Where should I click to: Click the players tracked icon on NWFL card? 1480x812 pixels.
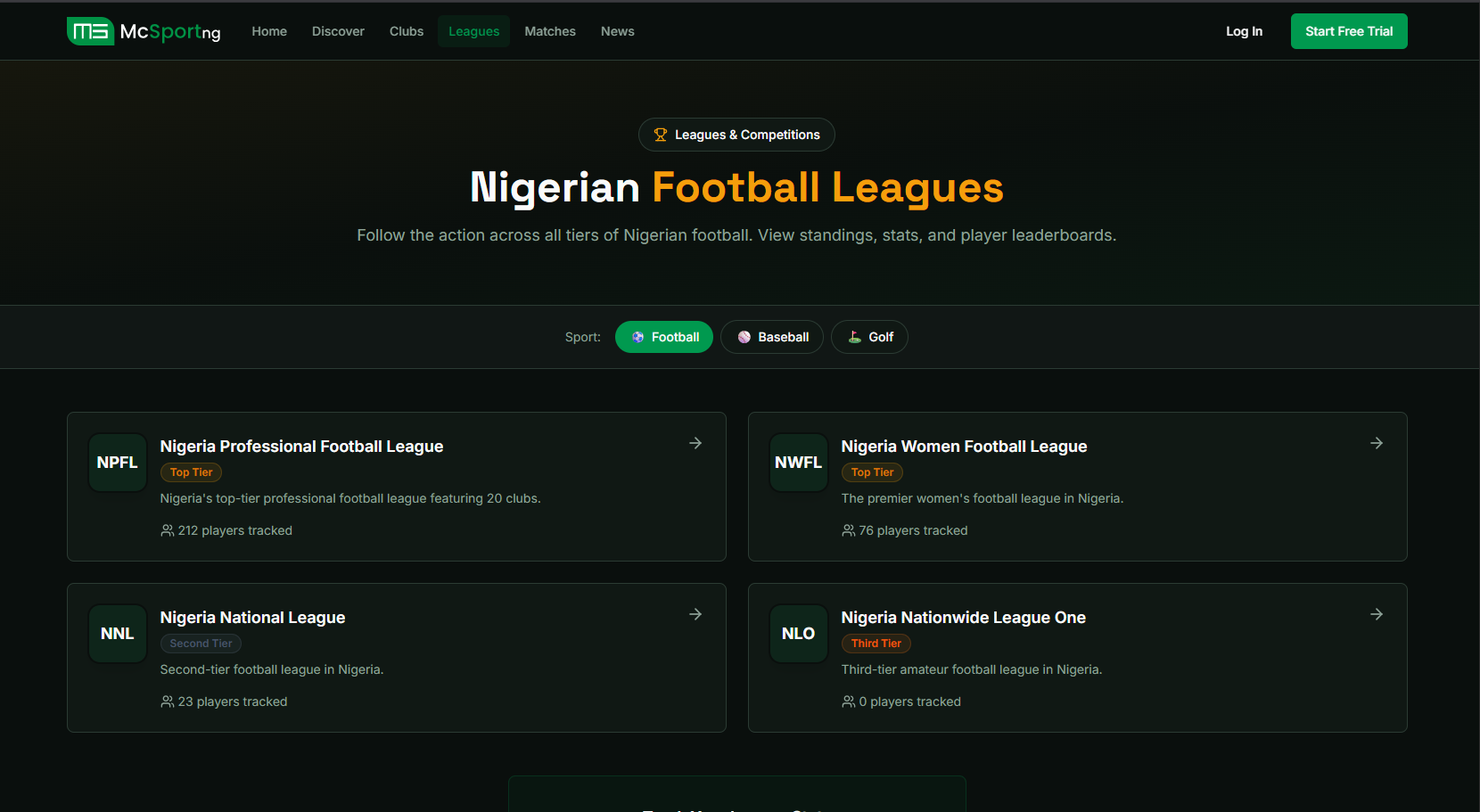[847, 530]
